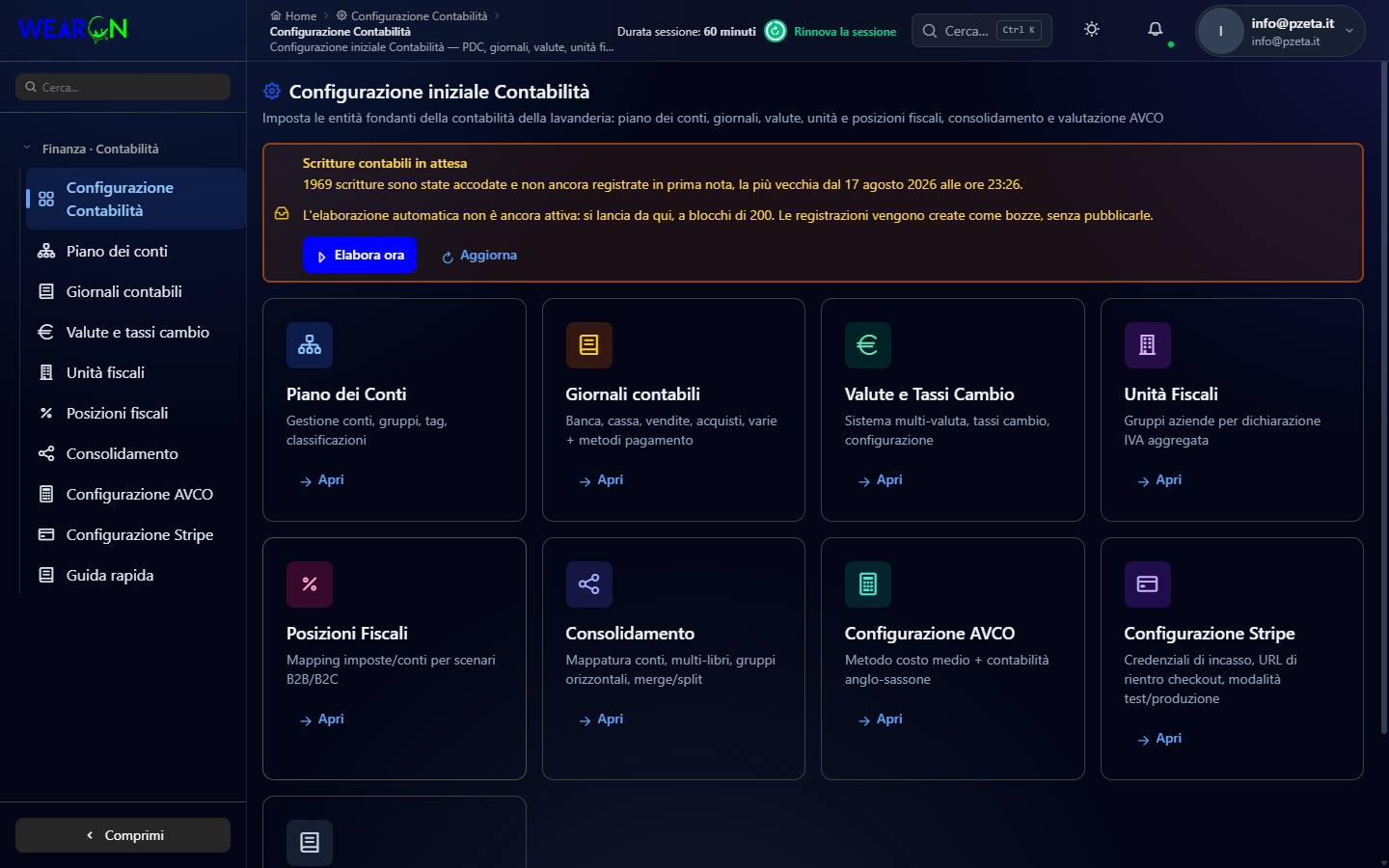Open the Piano dei Conti card icon
The width and height of the screenshot is (1389, 868).
[310, 345]
